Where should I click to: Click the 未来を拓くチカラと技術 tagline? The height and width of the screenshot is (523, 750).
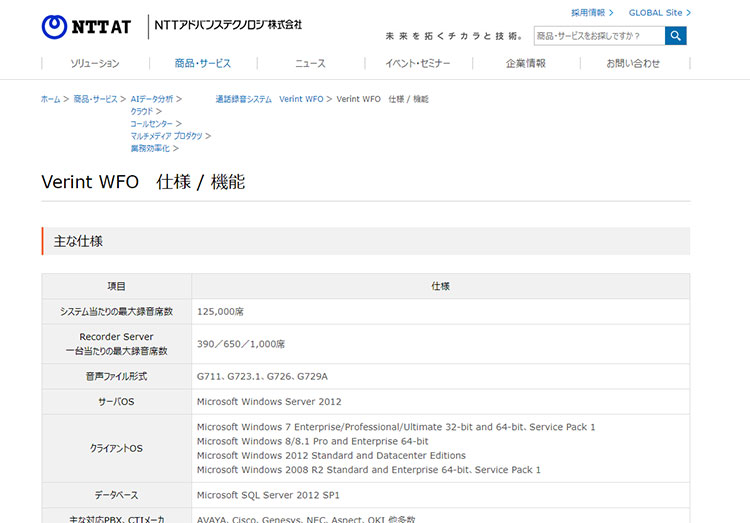click(x=455, y=36)
